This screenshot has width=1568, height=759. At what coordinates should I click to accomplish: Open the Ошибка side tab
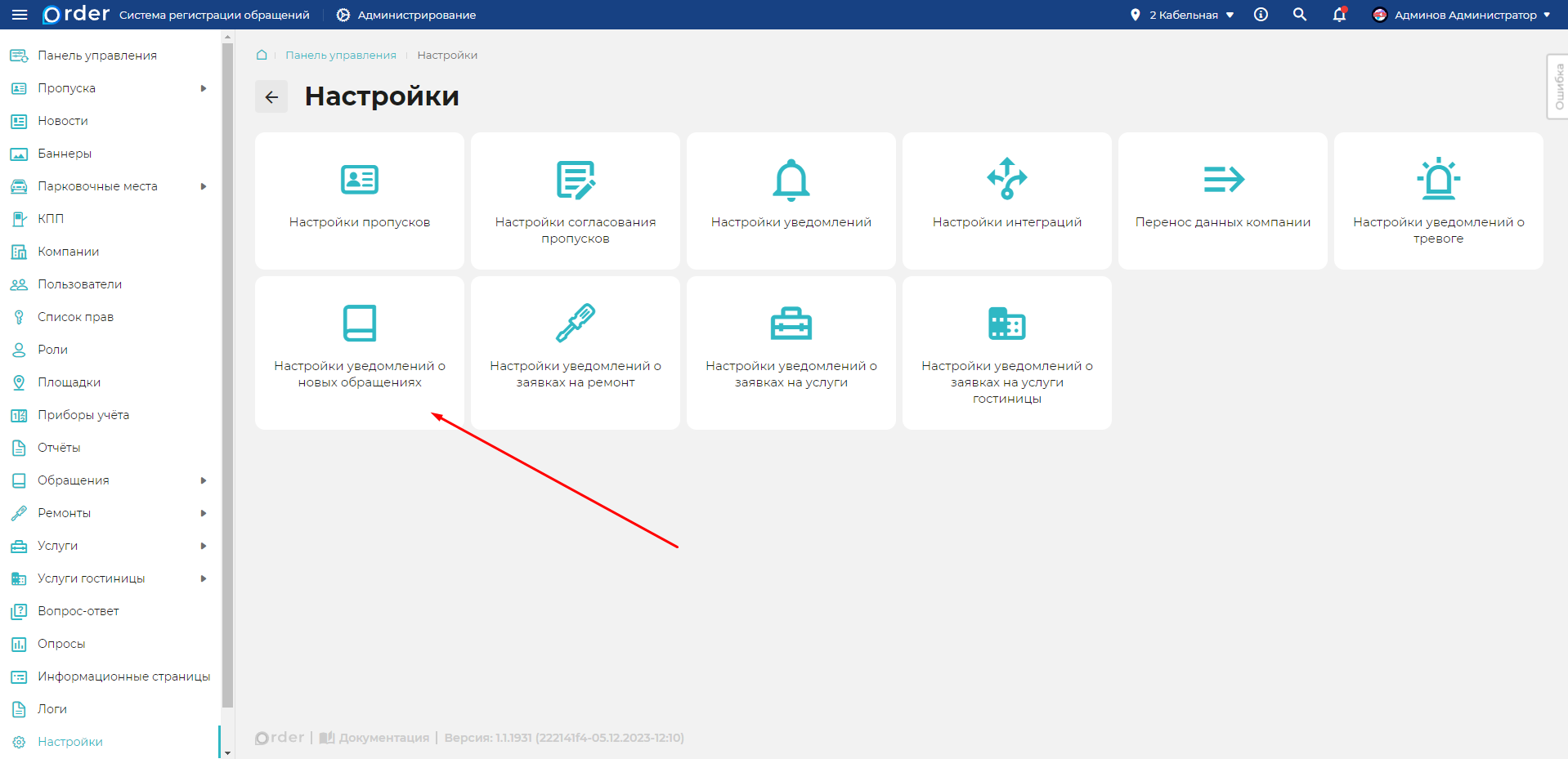1557,87
